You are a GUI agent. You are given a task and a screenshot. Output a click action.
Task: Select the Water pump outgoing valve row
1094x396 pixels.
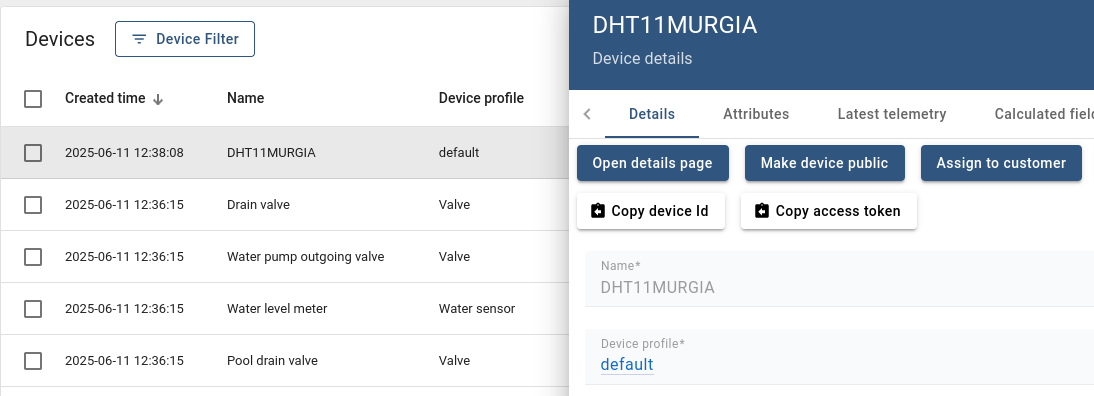click(285, 257)
